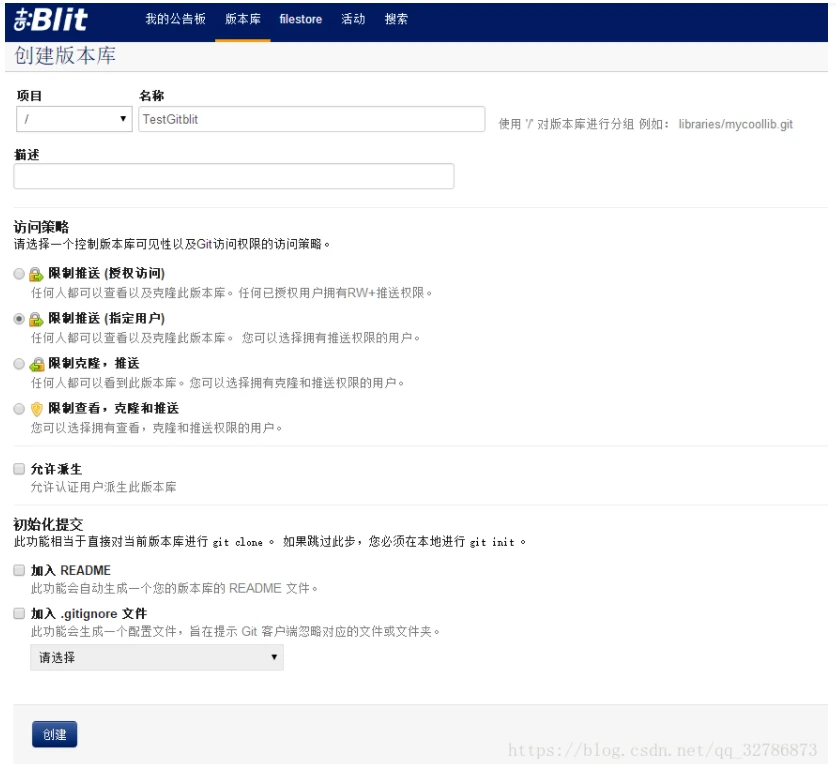Tick the 加入 .gitignore 文件 checkbox
This screenshot has width=836, height=770.
pos(19,614)
